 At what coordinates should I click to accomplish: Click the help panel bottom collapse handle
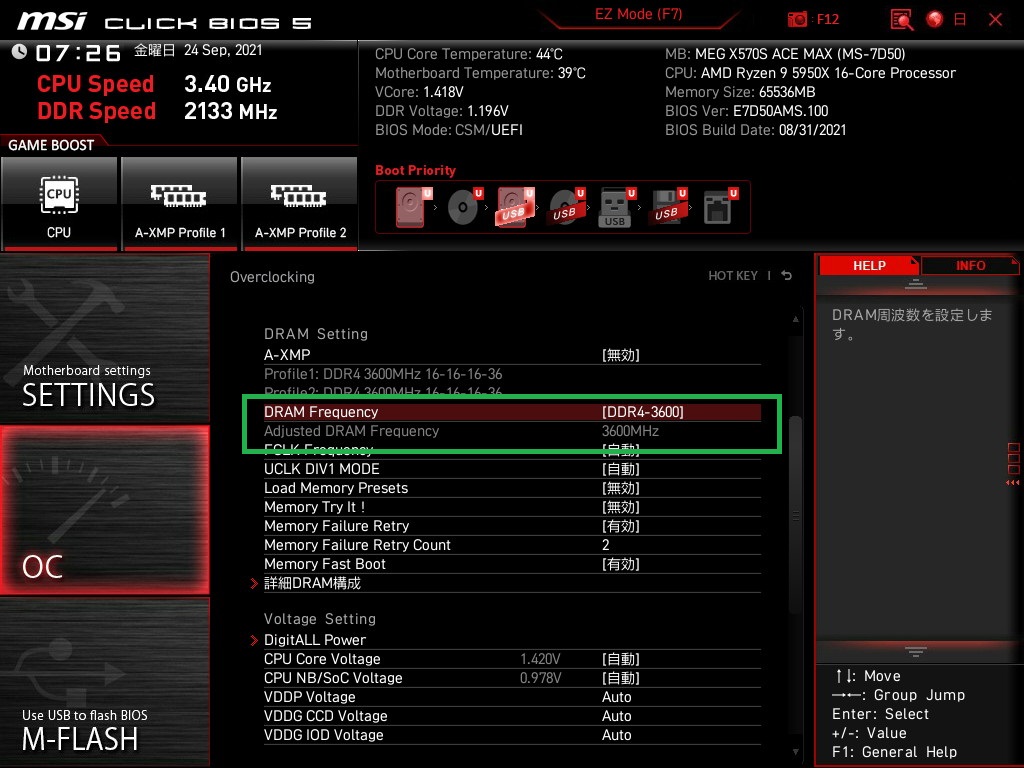916,651
